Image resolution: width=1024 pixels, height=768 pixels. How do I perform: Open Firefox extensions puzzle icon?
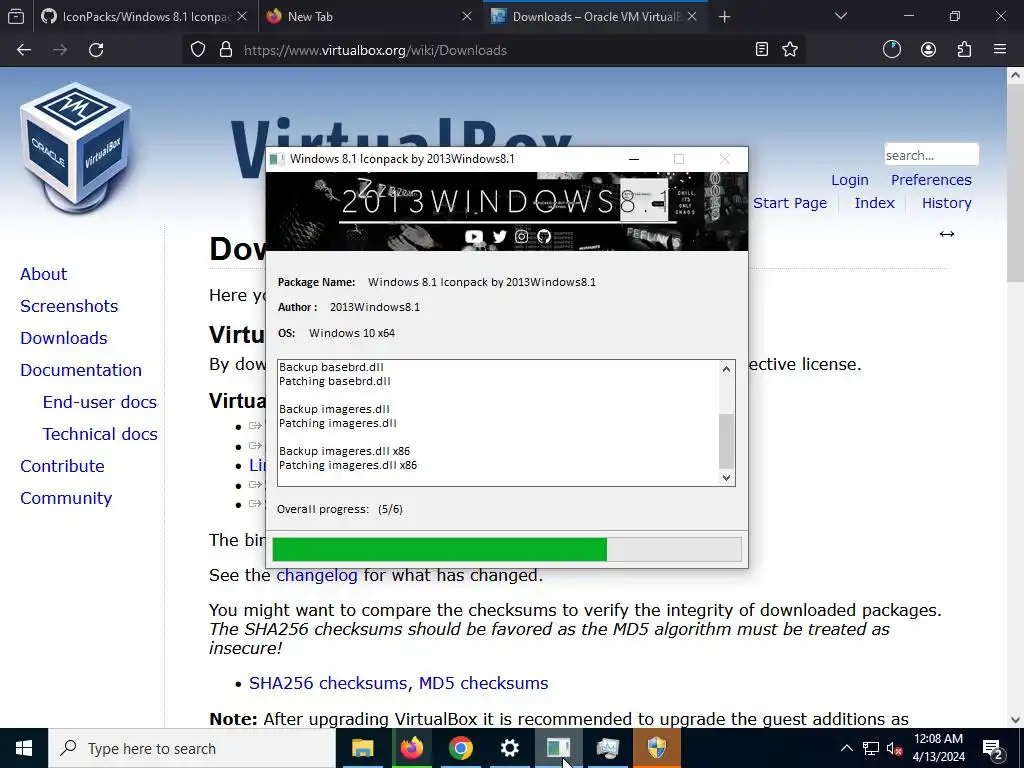click(964, 50)
